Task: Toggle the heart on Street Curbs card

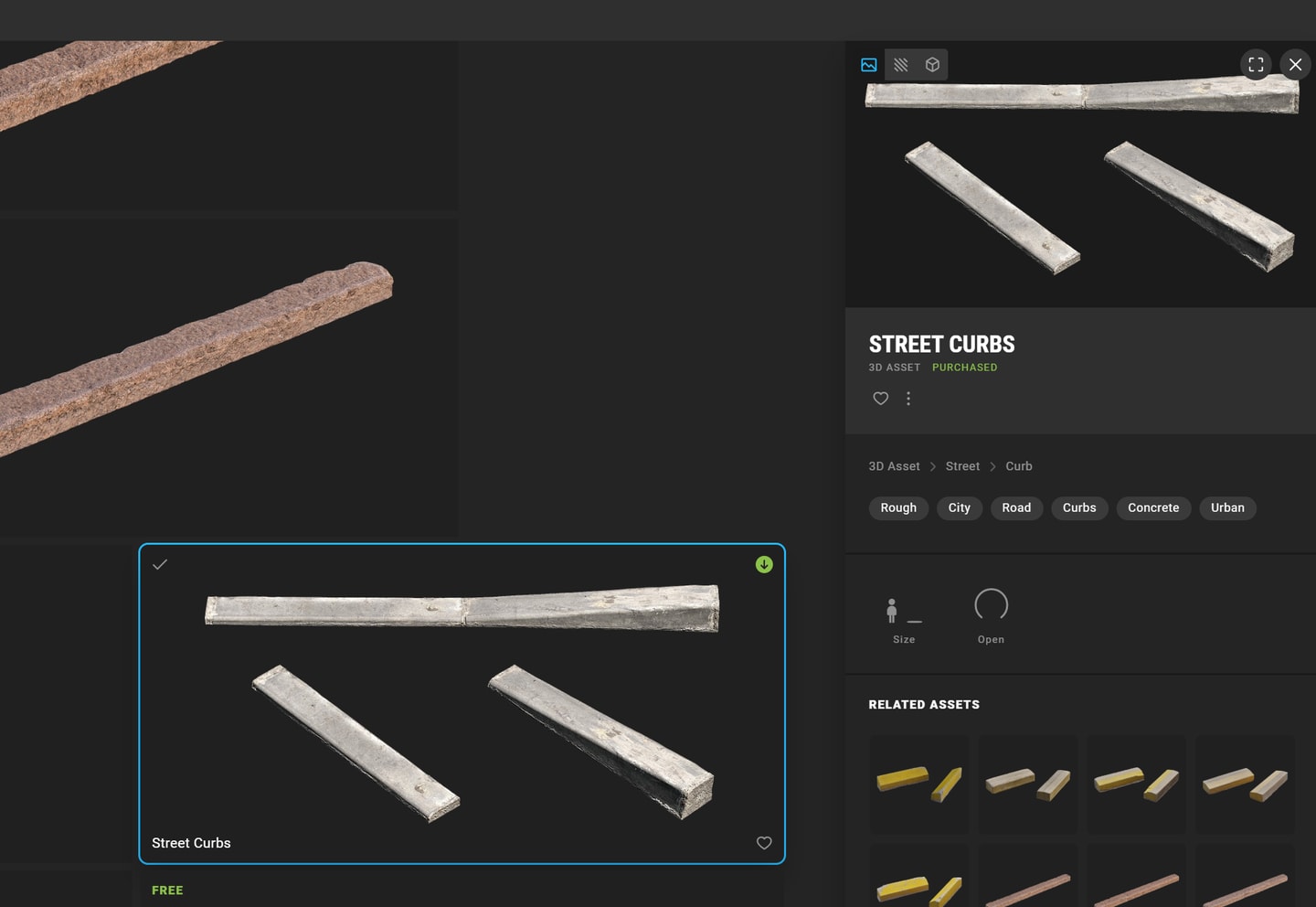Action: (764, 843)
